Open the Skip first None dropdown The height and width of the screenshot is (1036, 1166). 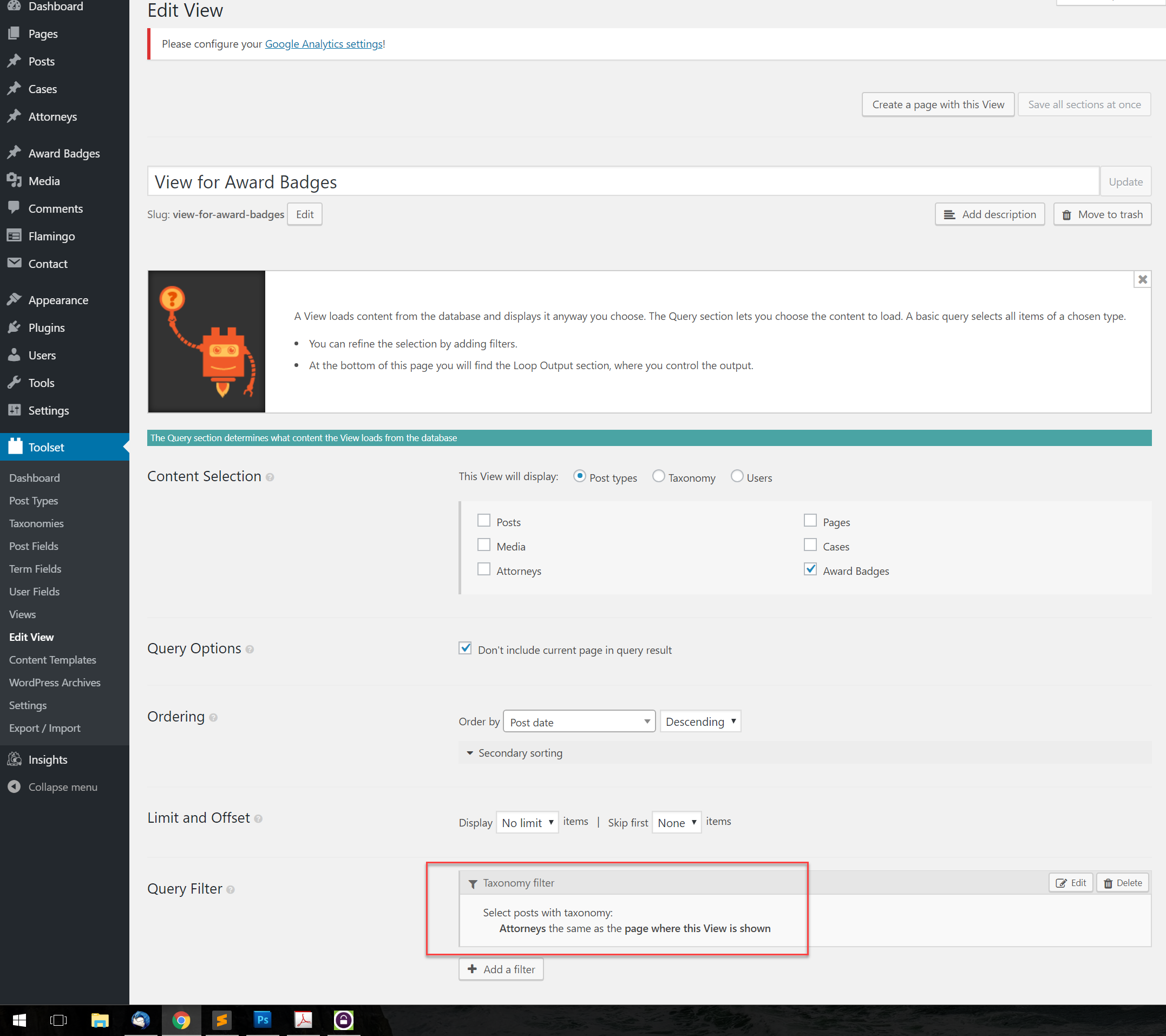(677, 823)
